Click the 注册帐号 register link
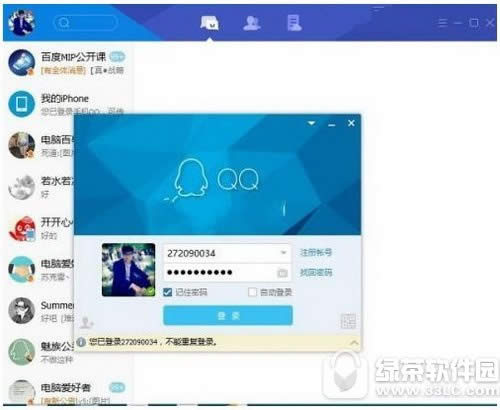 (x=316, y=252)
